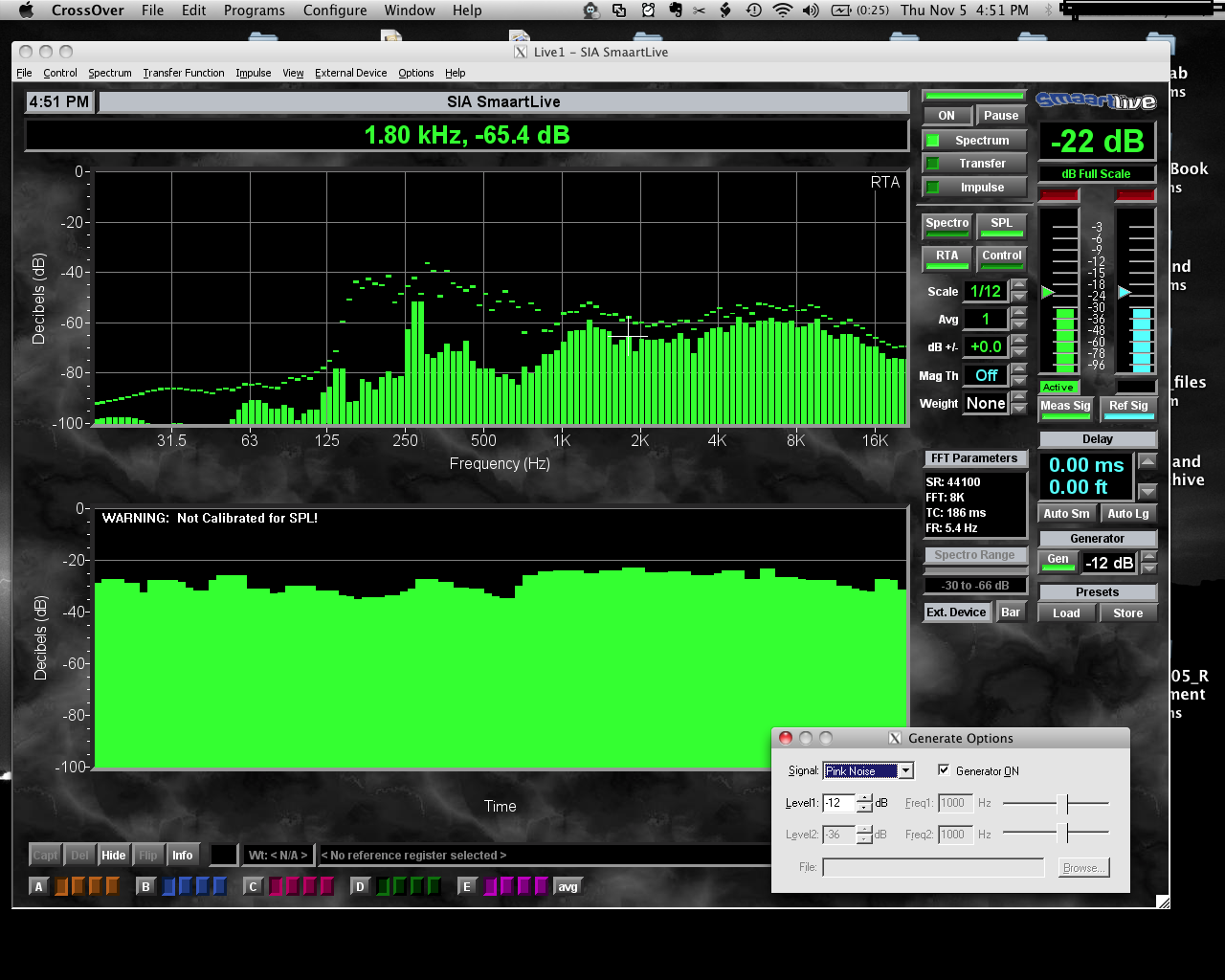Click the Auto Lg button
Image resolution: width=1225 pixels, height=980 pixels.
(x=1128, y=514)
